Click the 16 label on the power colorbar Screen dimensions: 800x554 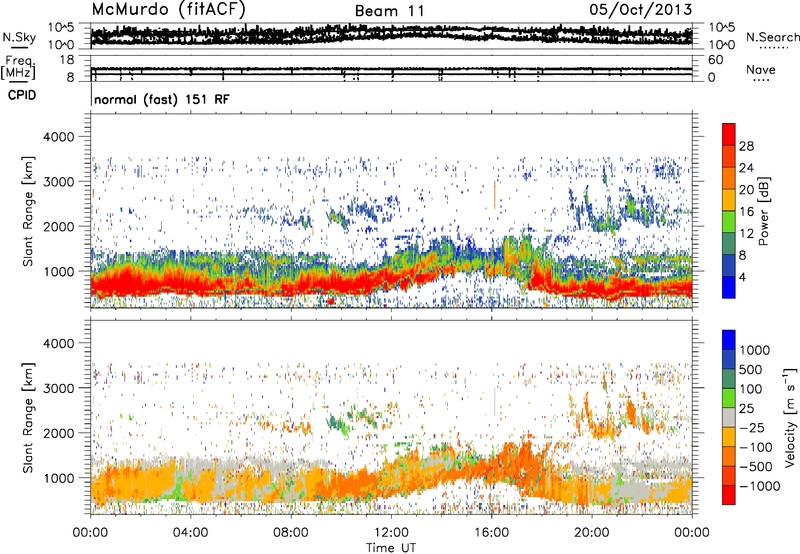(746, 212)
